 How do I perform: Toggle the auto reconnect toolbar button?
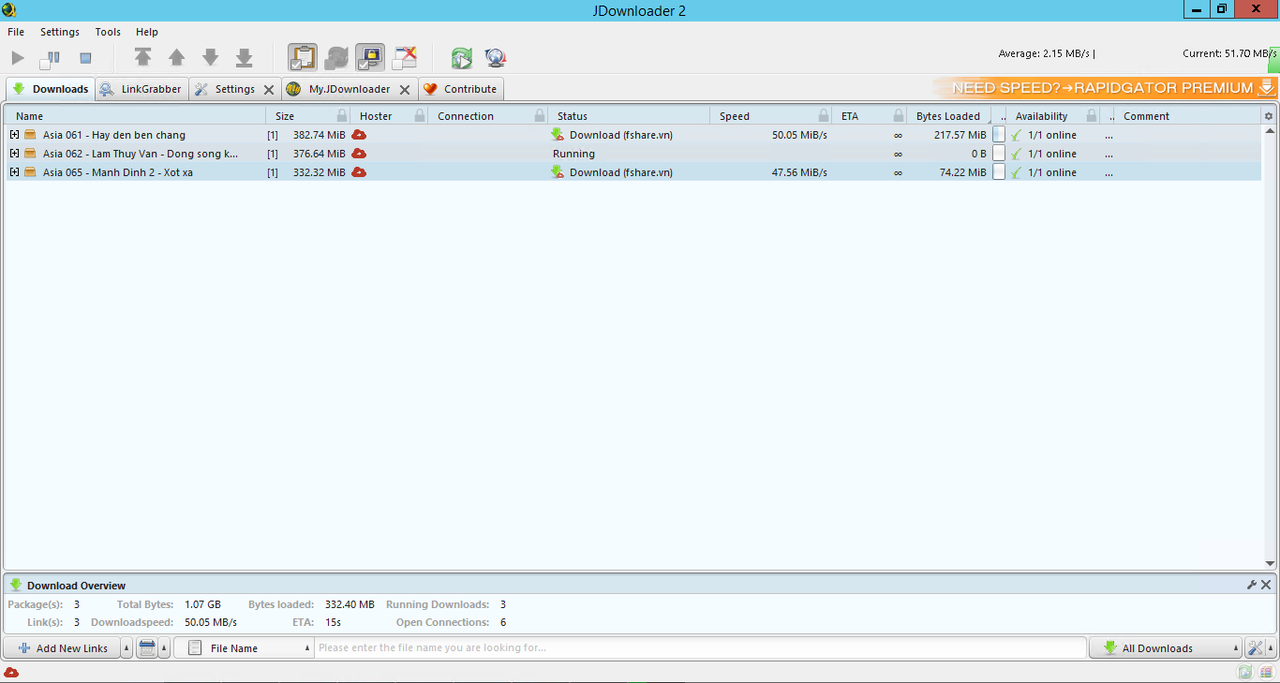coord(337,57)
